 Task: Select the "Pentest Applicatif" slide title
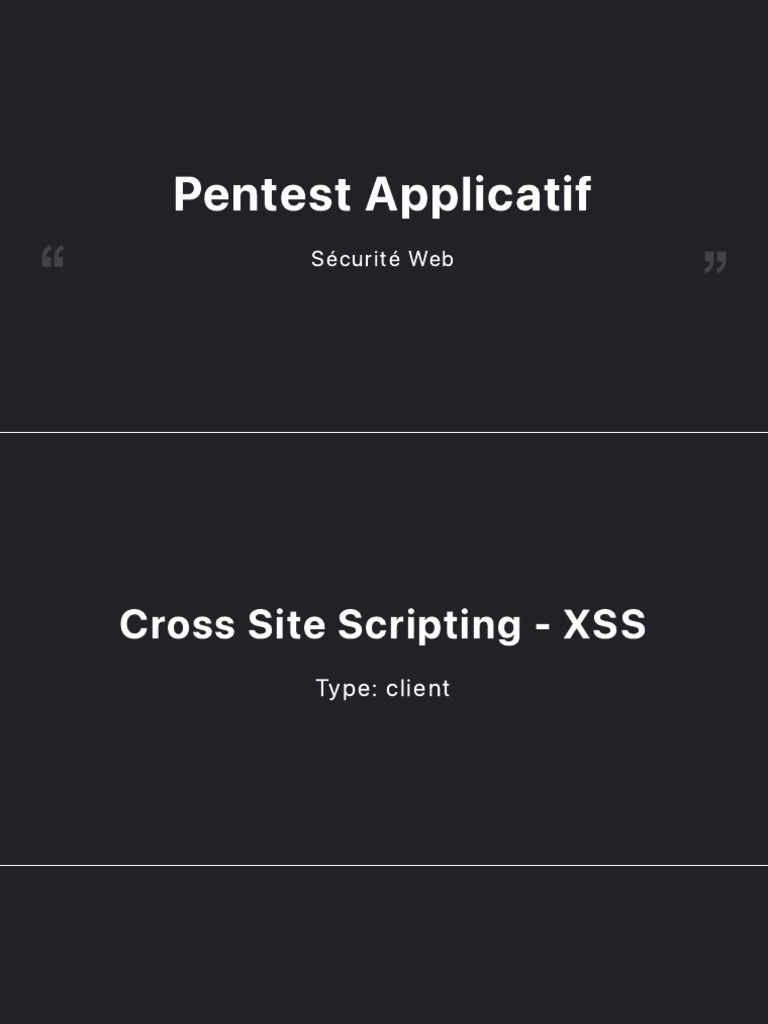tap(382, 195)
